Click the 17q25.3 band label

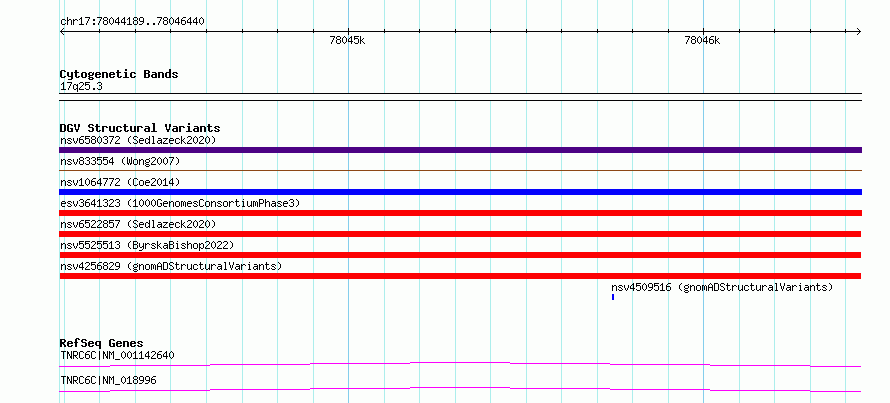tap(81, 87)
